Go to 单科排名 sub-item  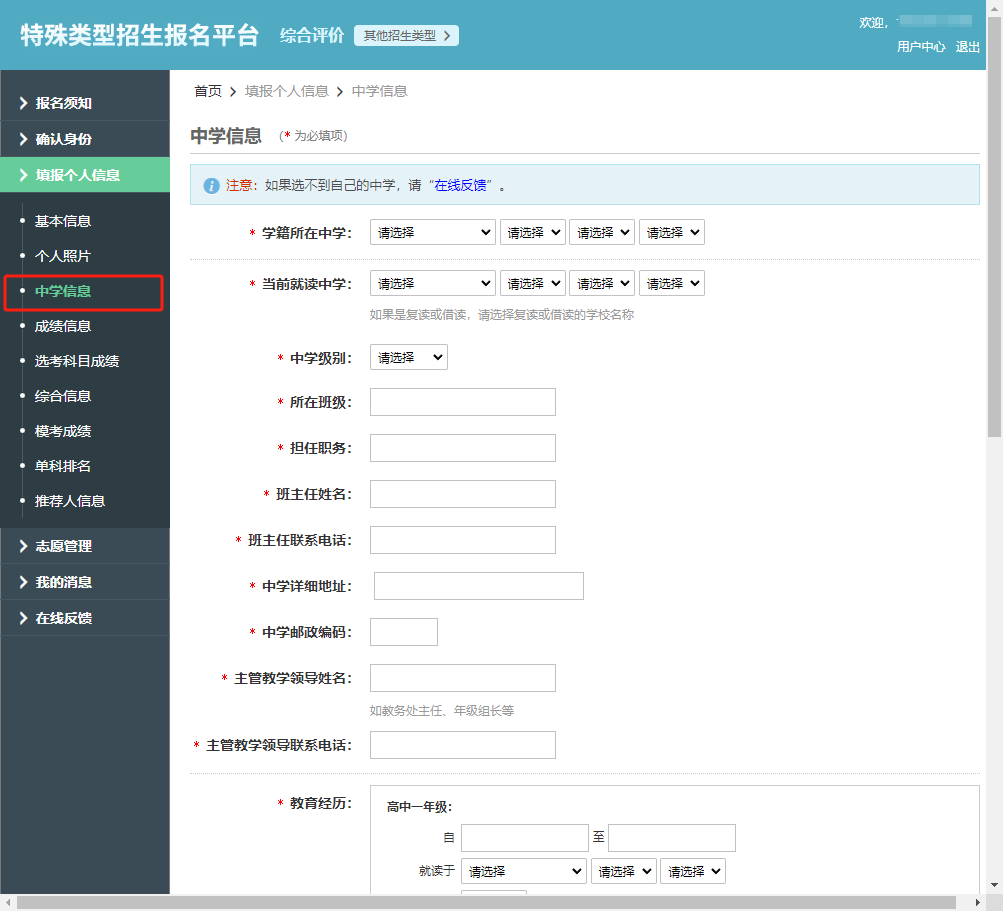63,466
